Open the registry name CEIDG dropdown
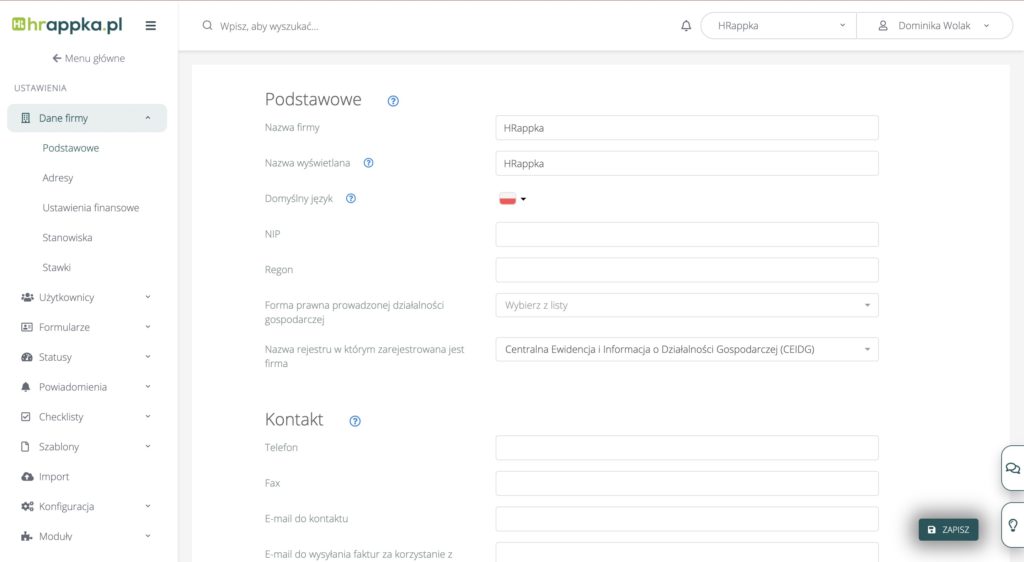Image resolution: width=1024 pixels, height=562 pixels. click(686, 349)
